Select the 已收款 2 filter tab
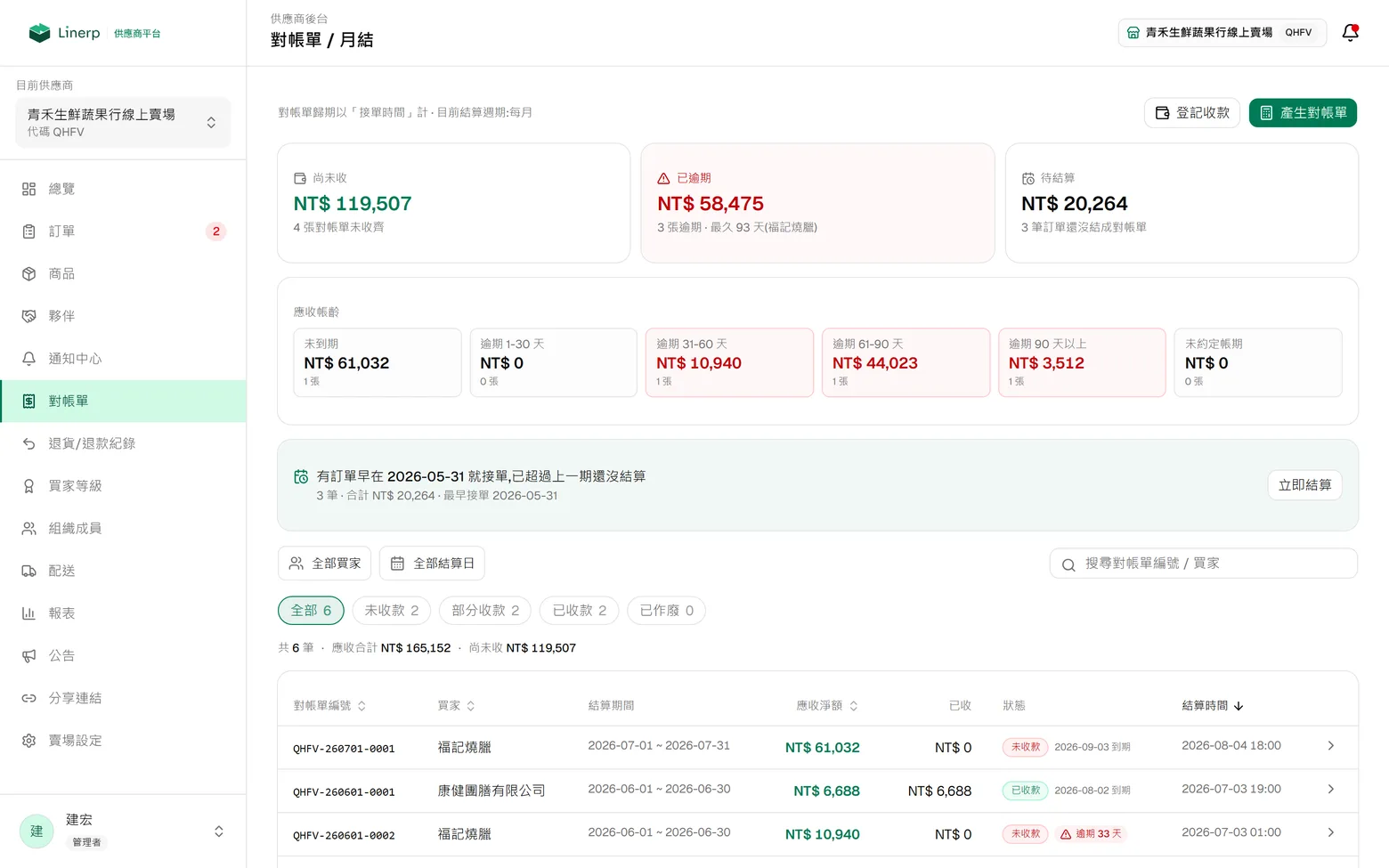This screenshot has width=1389, height=868. [x=580, y=611]
